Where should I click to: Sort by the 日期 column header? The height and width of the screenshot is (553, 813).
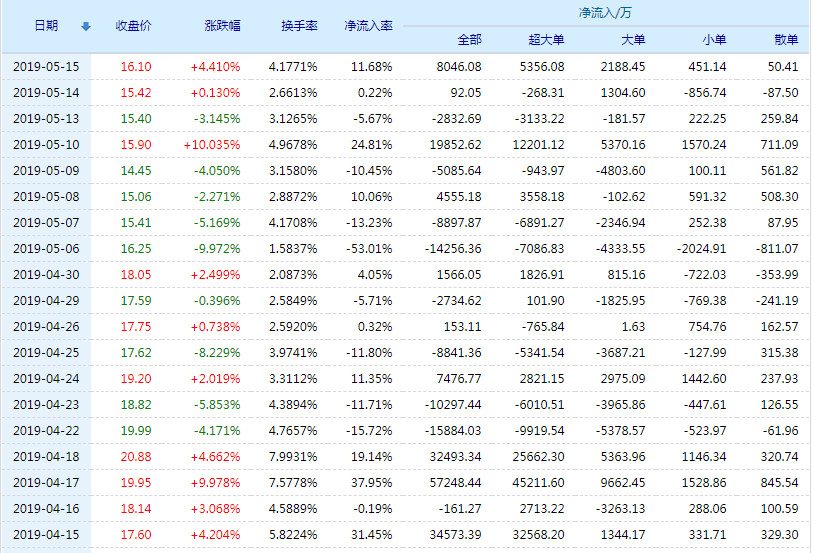pyautogui.click(x=46, y=26)
